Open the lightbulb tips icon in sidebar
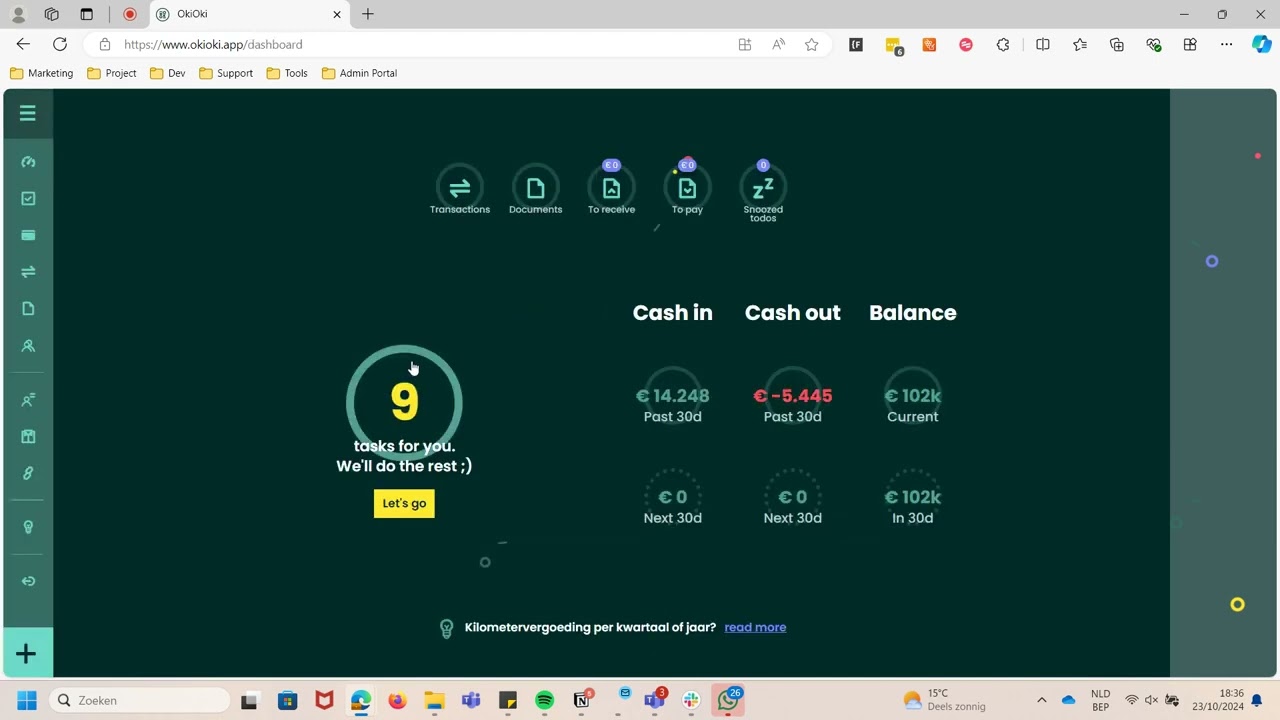Image resolution: width=1280 pixels, height=720 pixels. point(28,527)
